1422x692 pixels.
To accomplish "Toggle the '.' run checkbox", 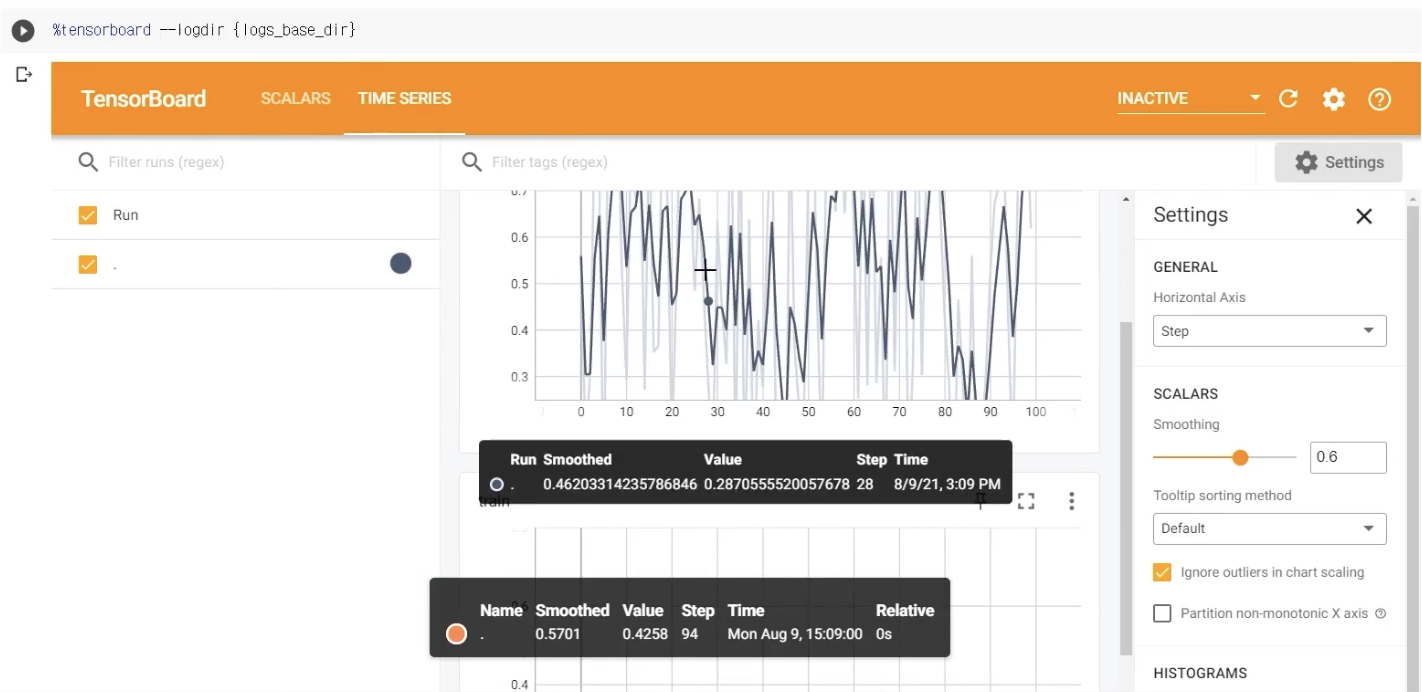I will (x=88, y=264).
